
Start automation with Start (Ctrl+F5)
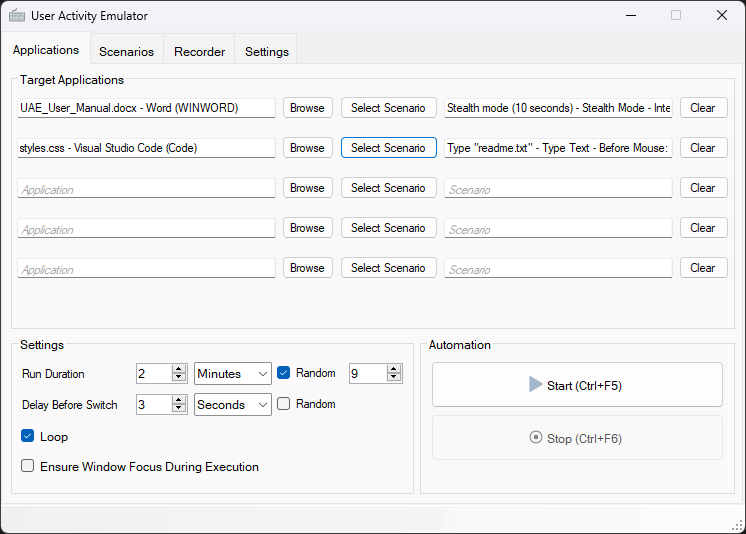577,385
